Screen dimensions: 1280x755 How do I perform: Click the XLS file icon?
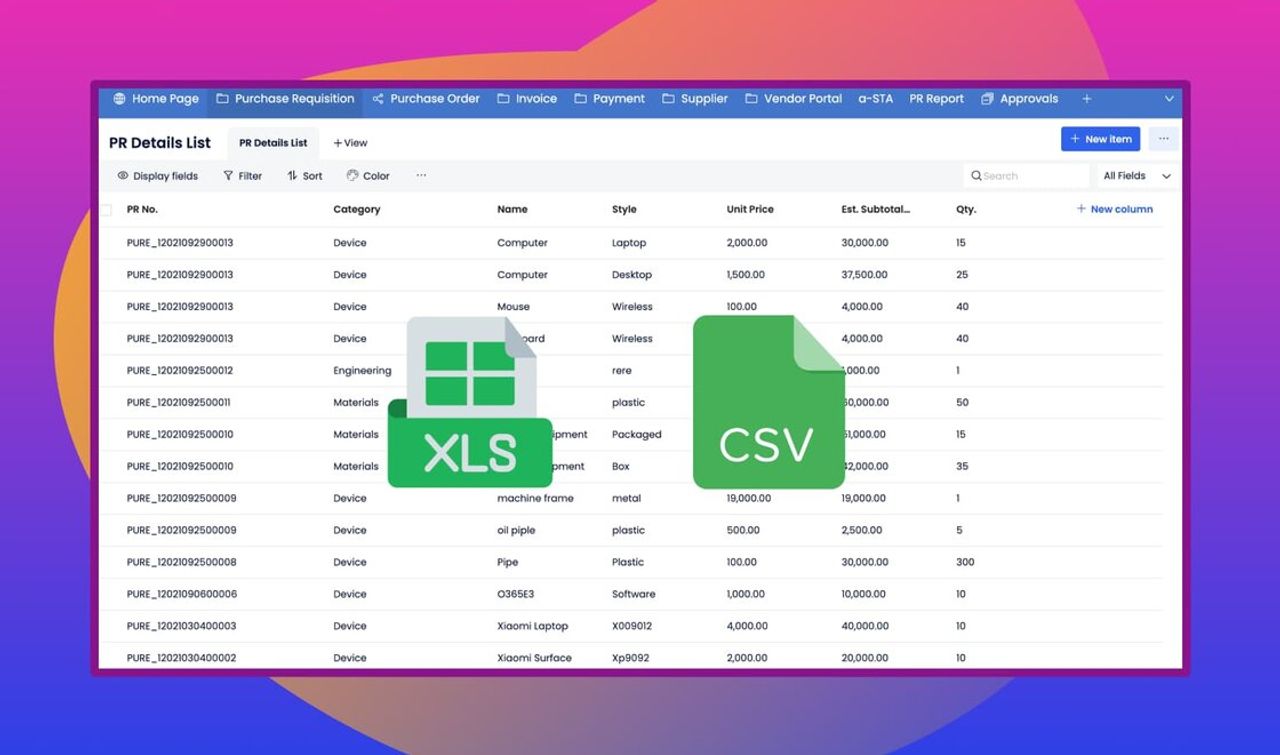(x=470, y=402)
